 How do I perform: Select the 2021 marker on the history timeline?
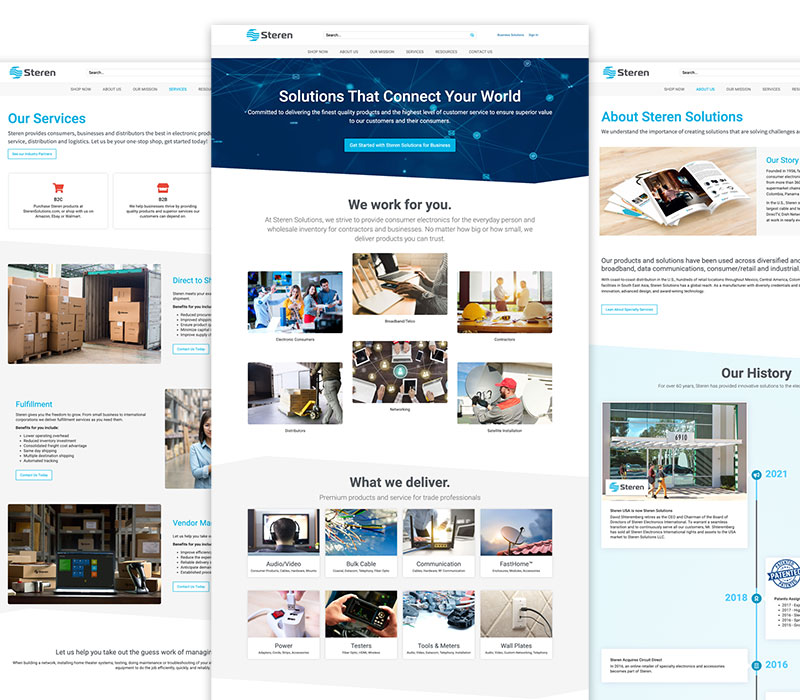click(x=756, y=475)
